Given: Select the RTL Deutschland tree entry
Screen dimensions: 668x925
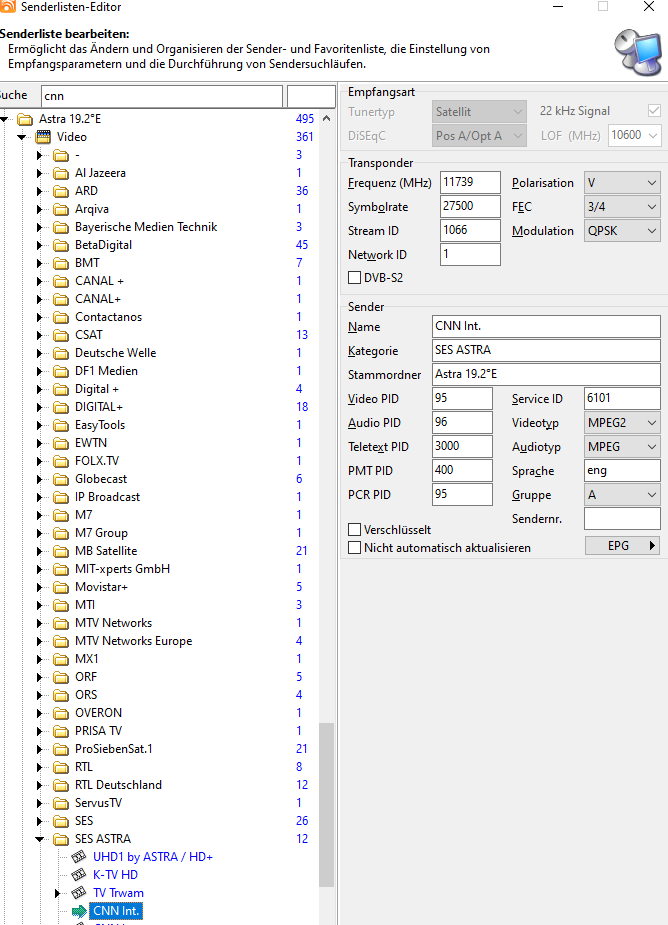Looking at the screenshot, I should coord(118,785).
